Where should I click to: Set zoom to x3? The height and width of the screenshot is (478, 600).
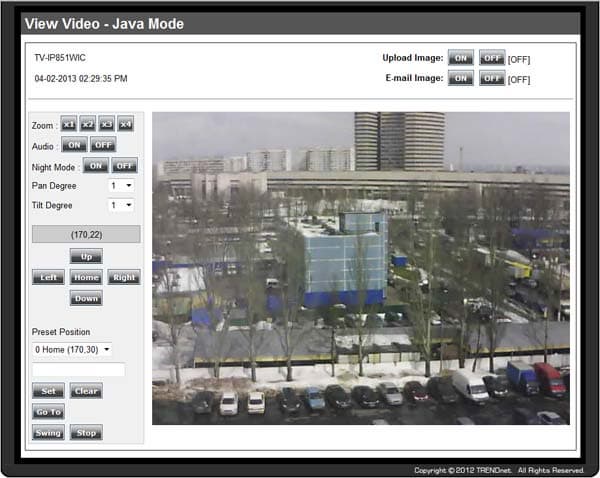pyautogui.click(x=106, y=124)
